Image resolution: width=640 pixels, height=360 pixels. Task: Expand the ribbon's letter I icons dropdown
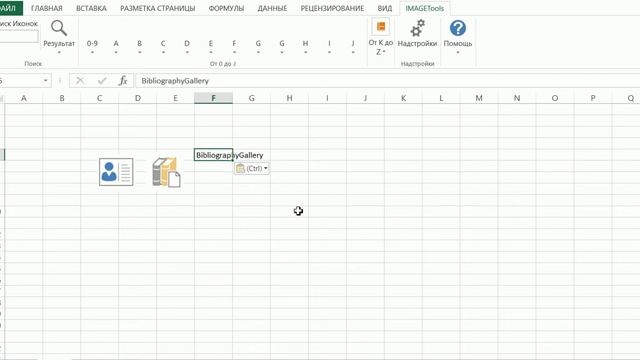click(329, 47)
